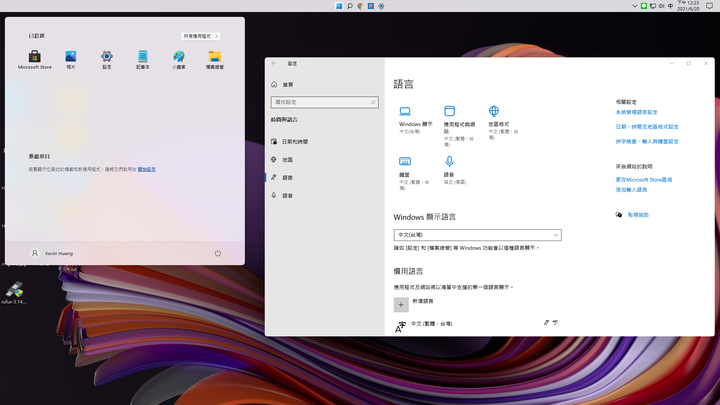720x405 pixels.
Task: Open taskbar search magnifier
Action: (x=349, y=6)
